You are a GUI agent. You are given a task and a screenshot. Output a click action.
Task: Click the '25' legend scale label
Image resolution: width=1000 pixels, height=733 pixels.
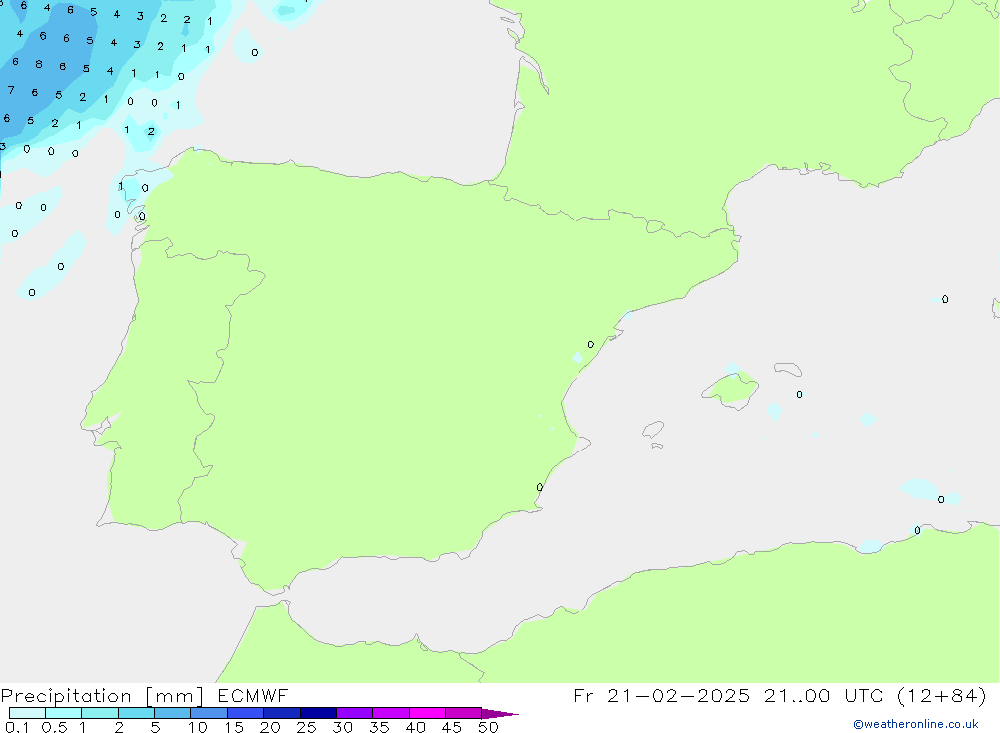(x=306, y=727)
